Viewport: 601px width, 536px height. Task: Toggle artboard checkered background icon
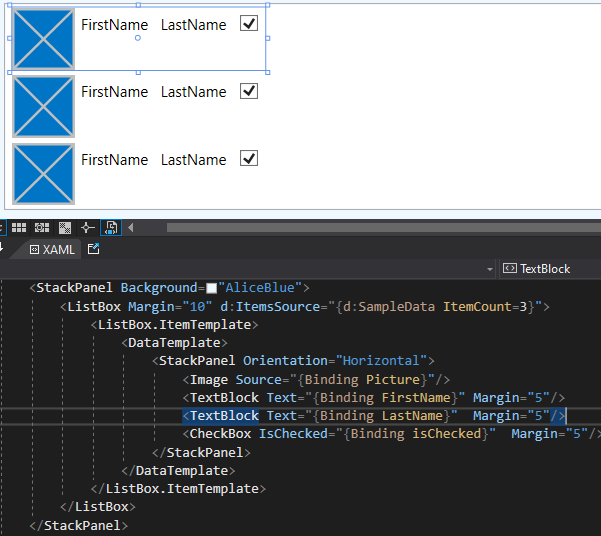65,228
